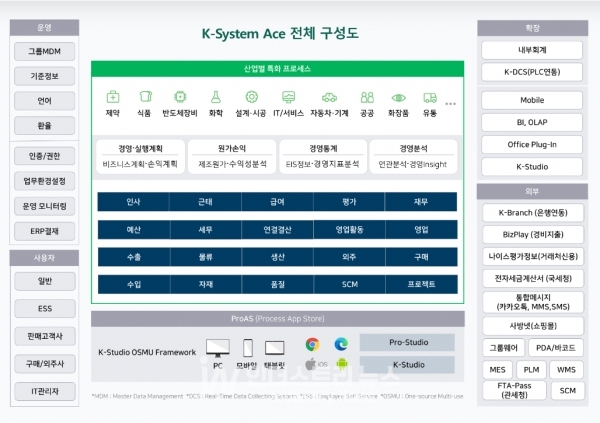The width and height of the screenshot is (600, 423).
Task: Select the IT관리자 button
Action: (45, 391)
